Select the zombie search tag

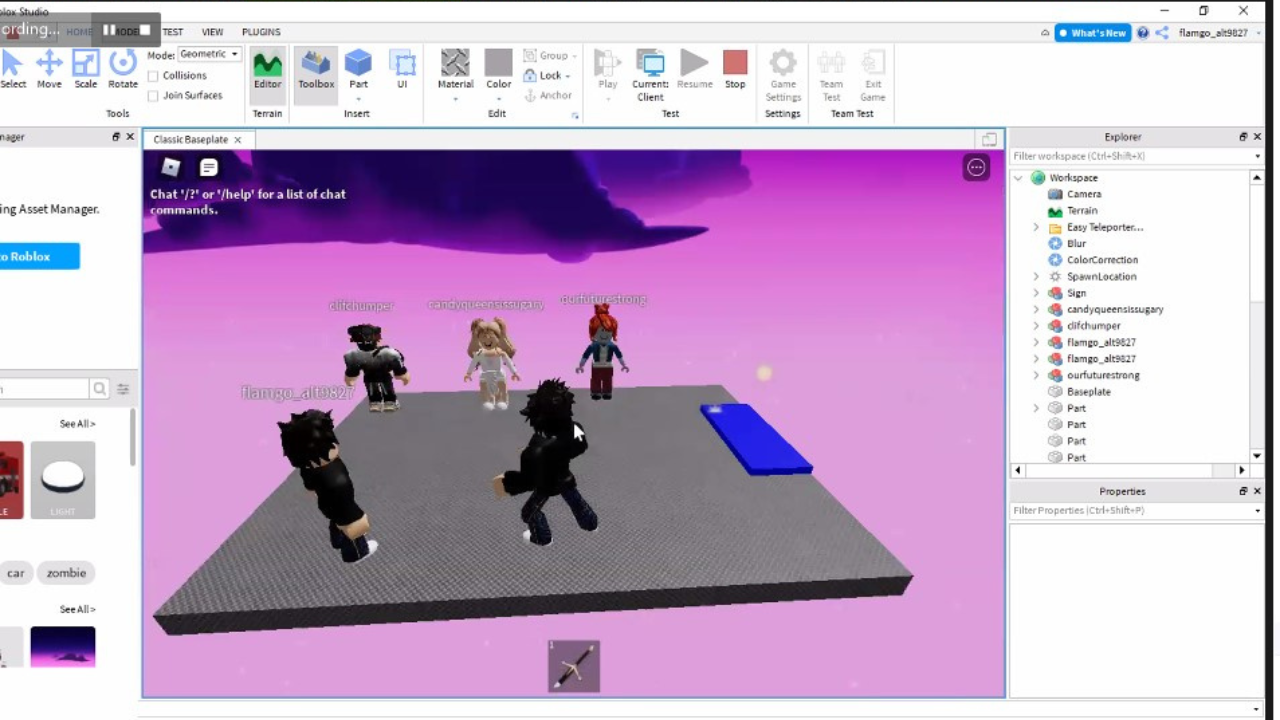(x=66, y=573)
